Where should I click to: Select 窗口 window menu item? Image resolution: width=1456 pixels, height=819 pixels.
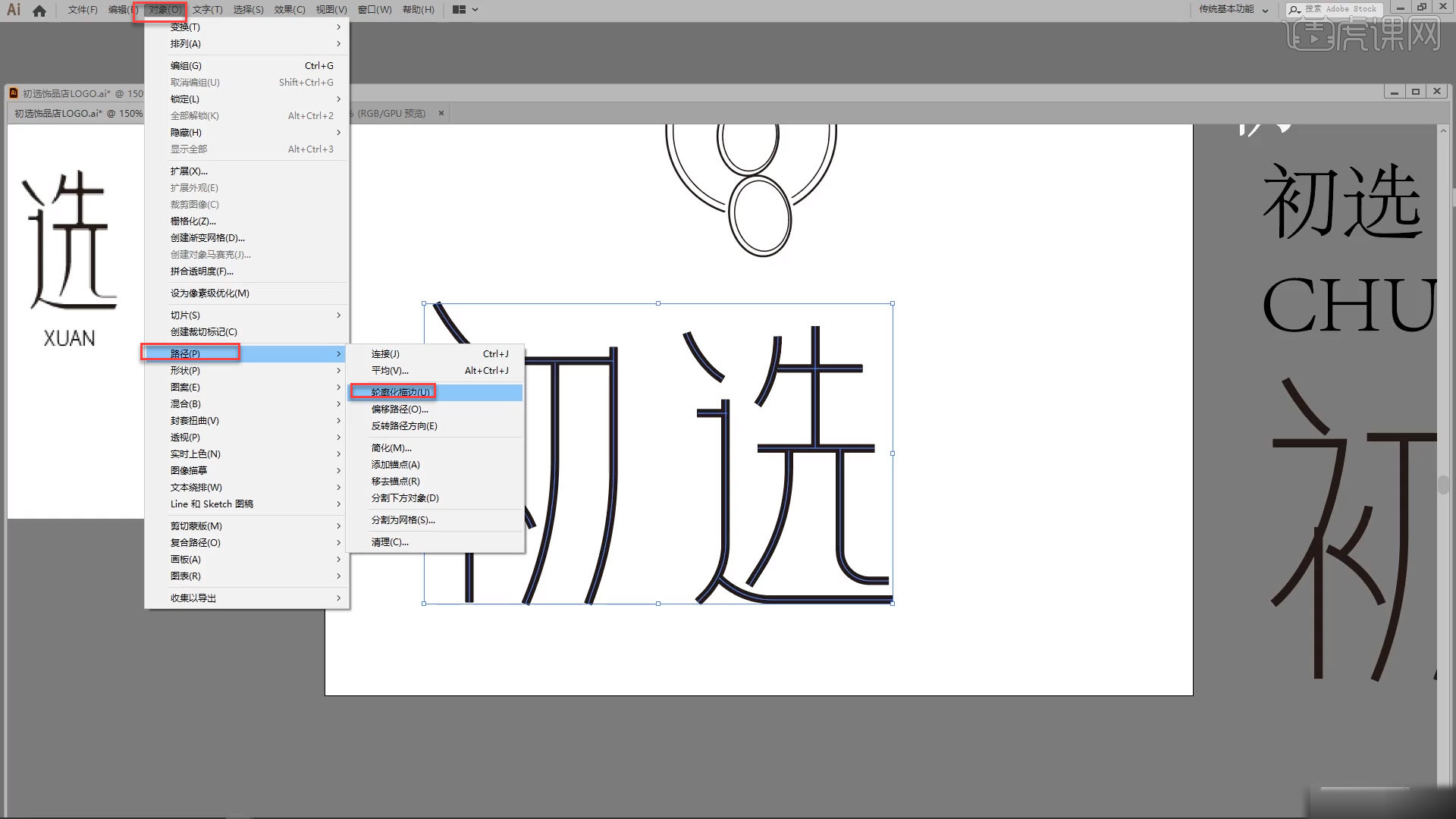coord(371,9)
